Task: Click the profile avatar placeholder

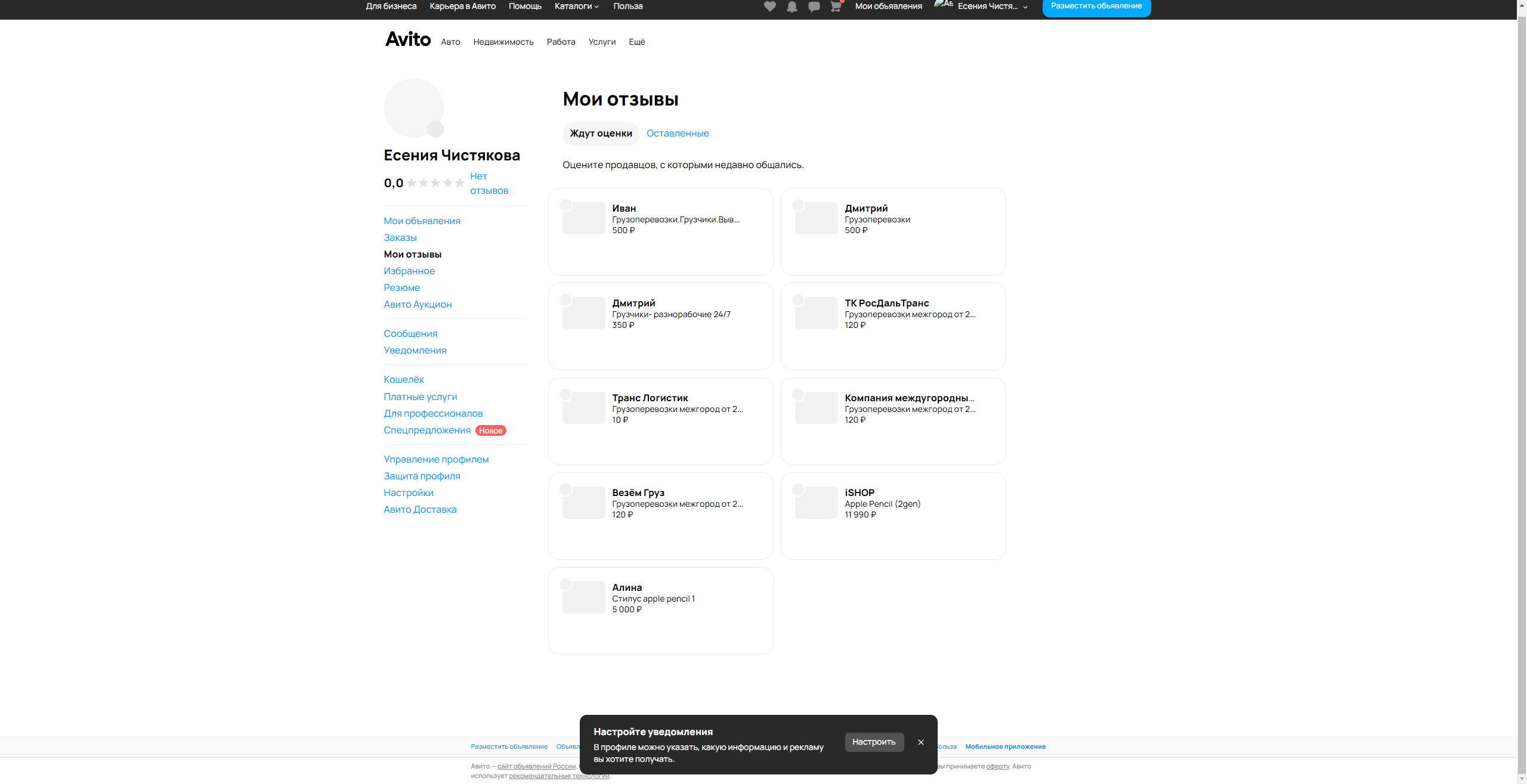Action: (413, 108)
